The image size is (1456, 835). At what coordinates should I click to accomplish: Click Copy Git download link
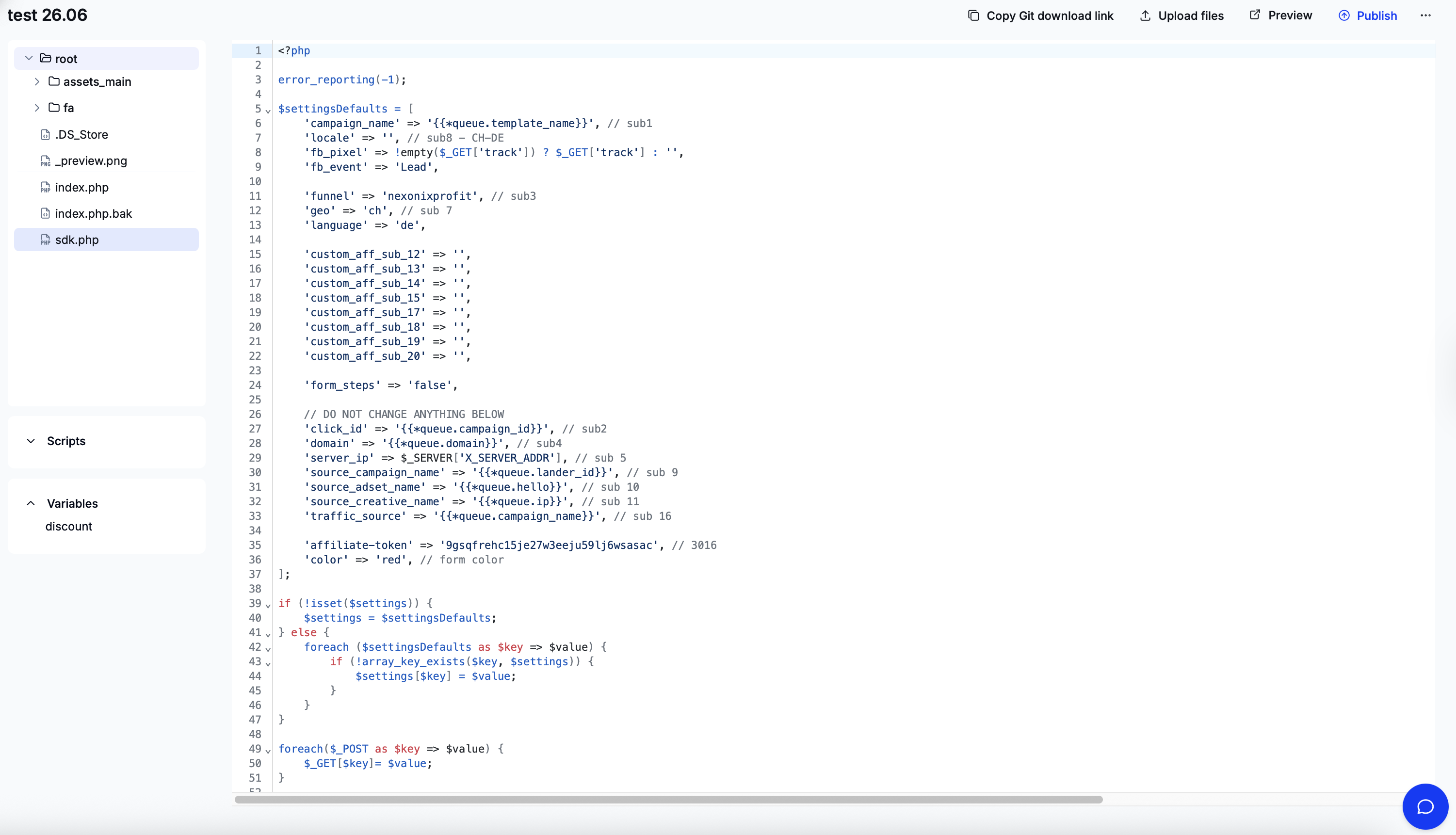[x=1041, y=16]
